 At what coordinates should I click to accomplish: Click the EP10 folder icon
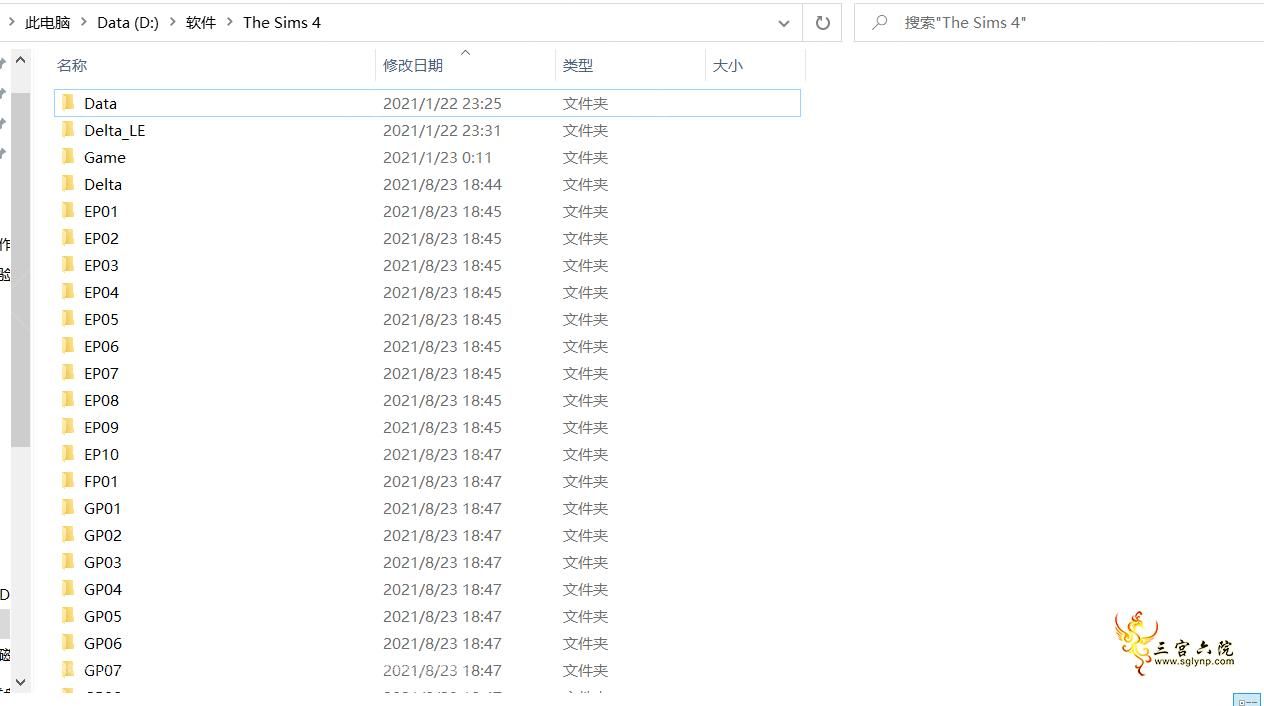[x=68, y=454]
